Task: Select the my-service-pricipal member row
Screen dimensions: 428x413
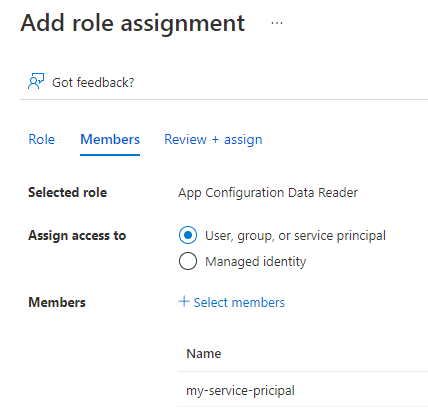Action: [x=303, y=390]
